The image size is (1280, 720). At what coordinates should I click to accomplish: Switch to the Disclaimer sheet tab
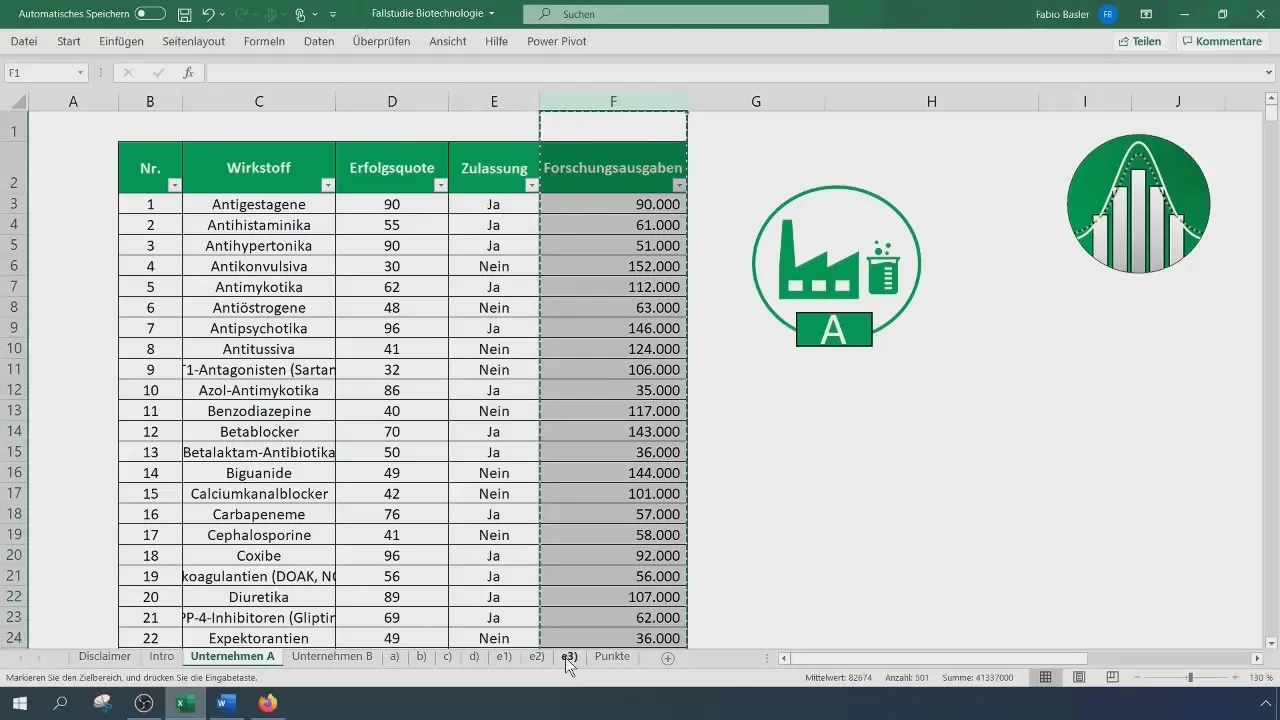pyautogui.click(x=105, y=657)
